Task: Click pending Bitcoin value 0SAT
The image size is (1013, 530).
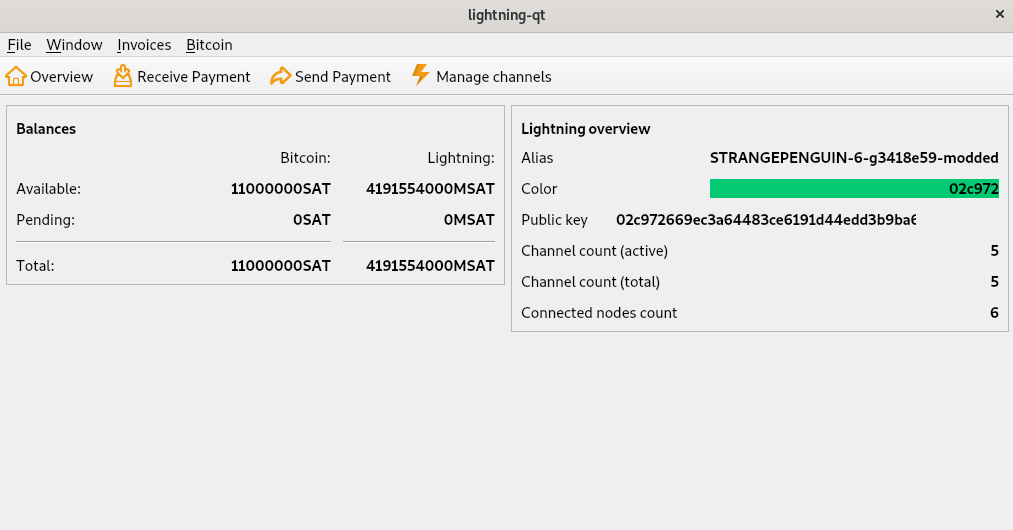Action: click(311, 220)
